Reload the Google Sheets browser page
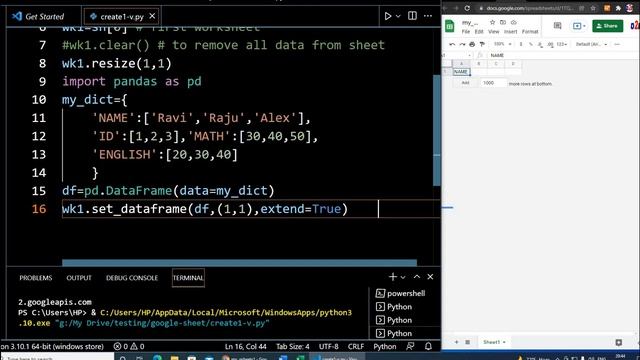This screenshot has width=640, height=360. click(467, 8)
